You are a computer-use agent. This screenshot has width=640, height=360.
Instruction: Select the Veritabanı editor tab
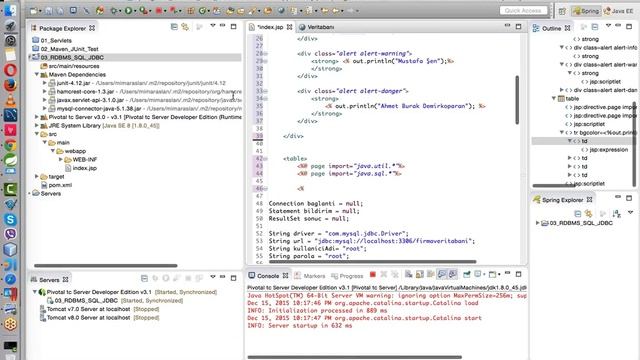(x=316, y=27)
